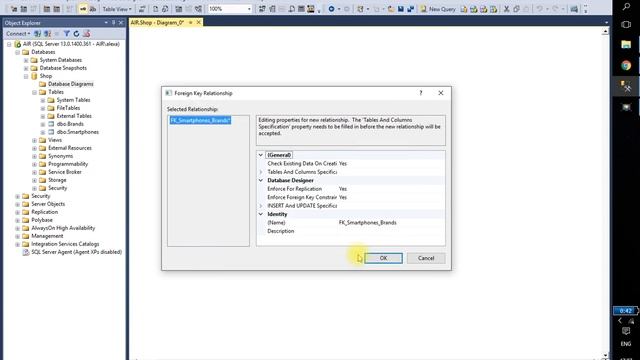Click the Save icon in the toolbar

(401, 9)
